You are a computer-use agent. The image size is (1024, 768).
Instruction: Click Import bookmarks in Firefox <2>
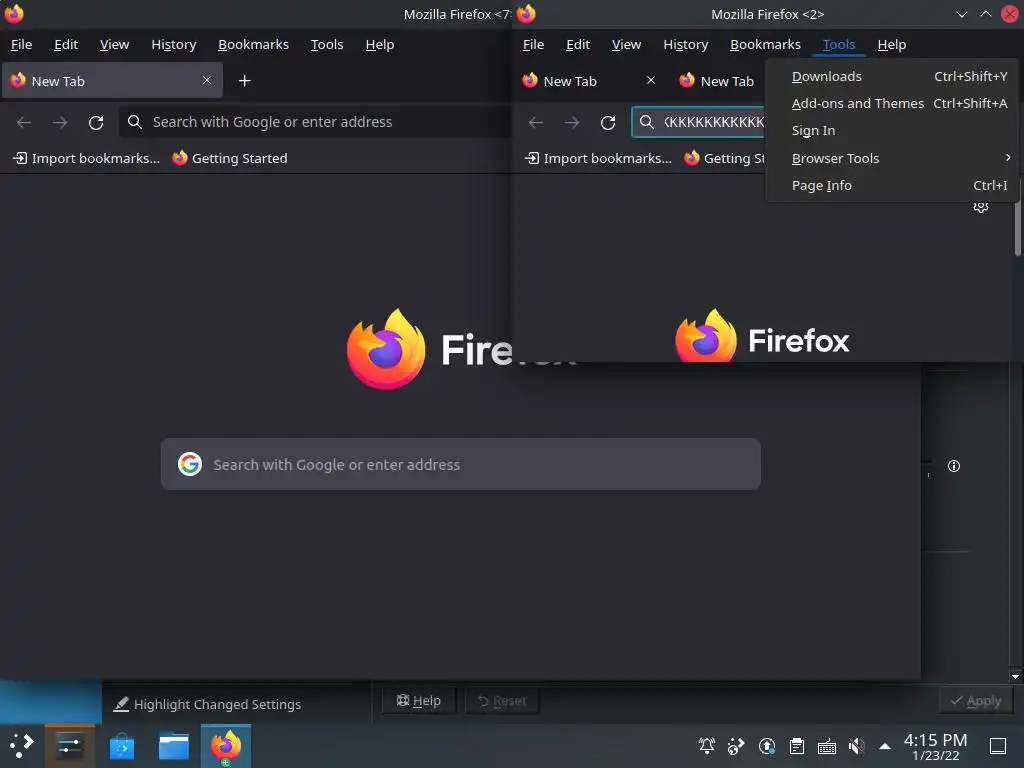click(598, 158)
